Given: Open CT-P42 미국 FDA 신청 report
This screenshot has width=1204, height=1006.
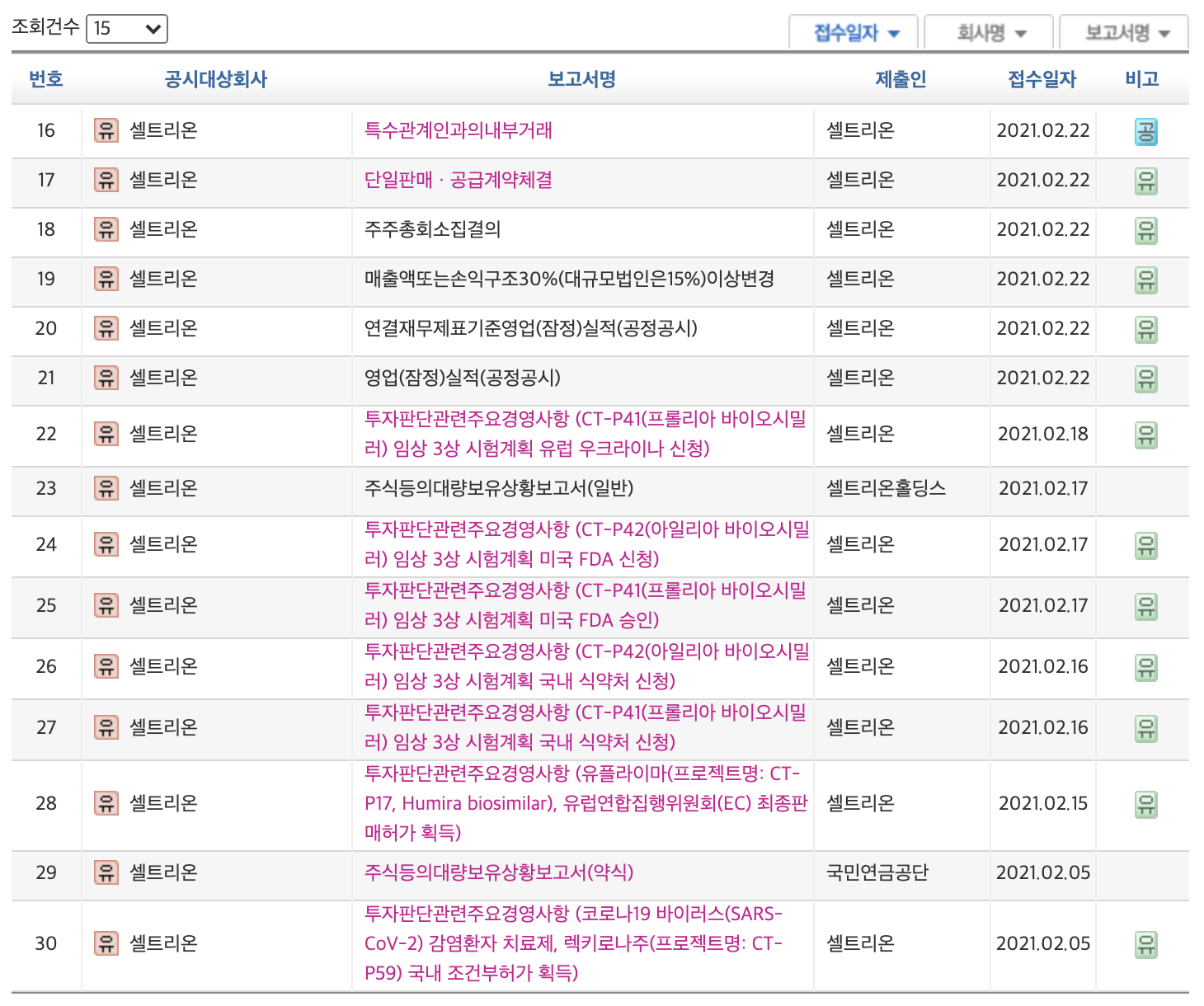Looking at the screenshot, I should (587, 544).
